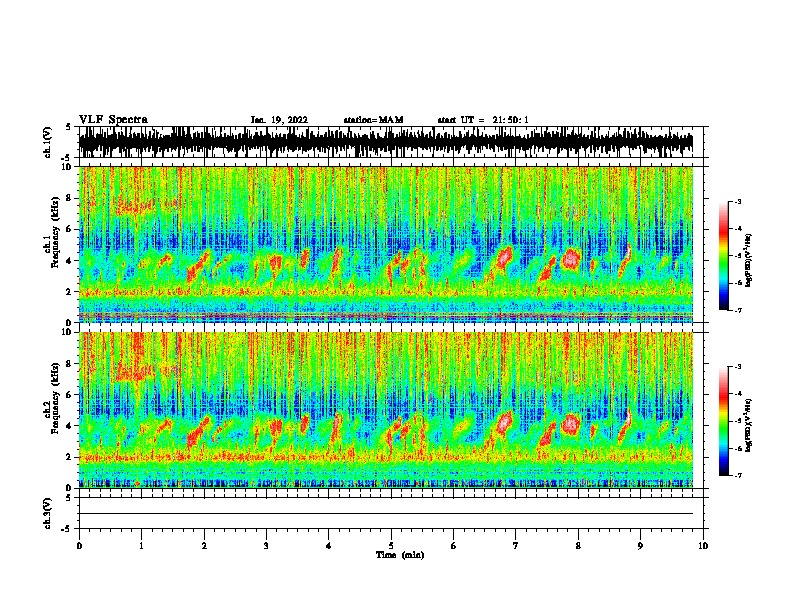Click the ch.2 spectrogram color scale bar
The width and height of the screenshot is (792, 612).
724,421
